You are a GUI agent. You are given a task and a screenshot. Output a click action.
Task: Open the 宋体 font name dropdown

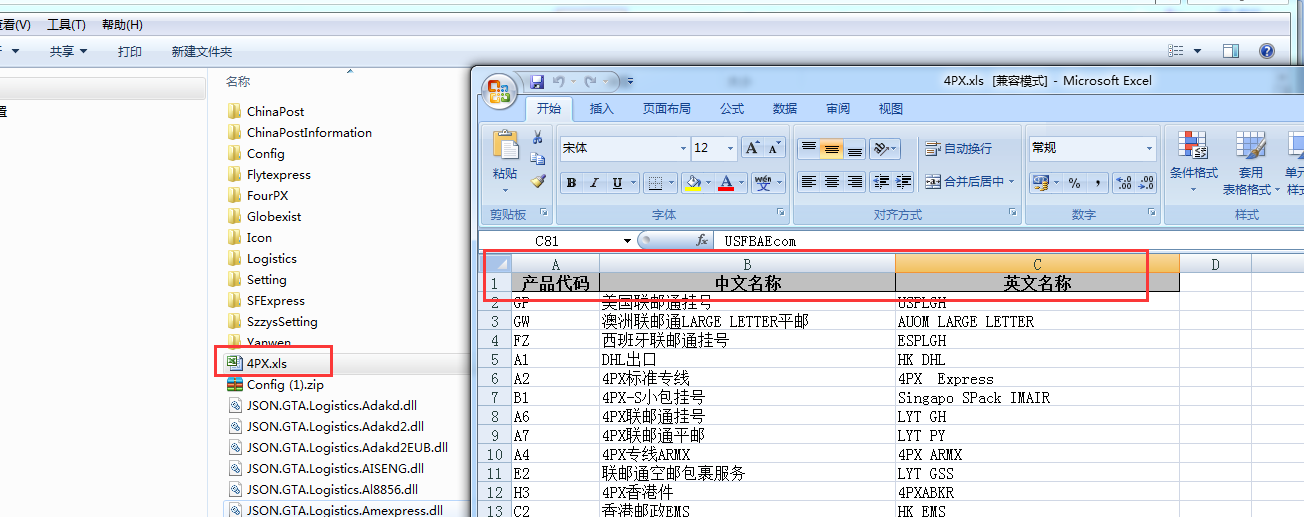tap(684, 148)
